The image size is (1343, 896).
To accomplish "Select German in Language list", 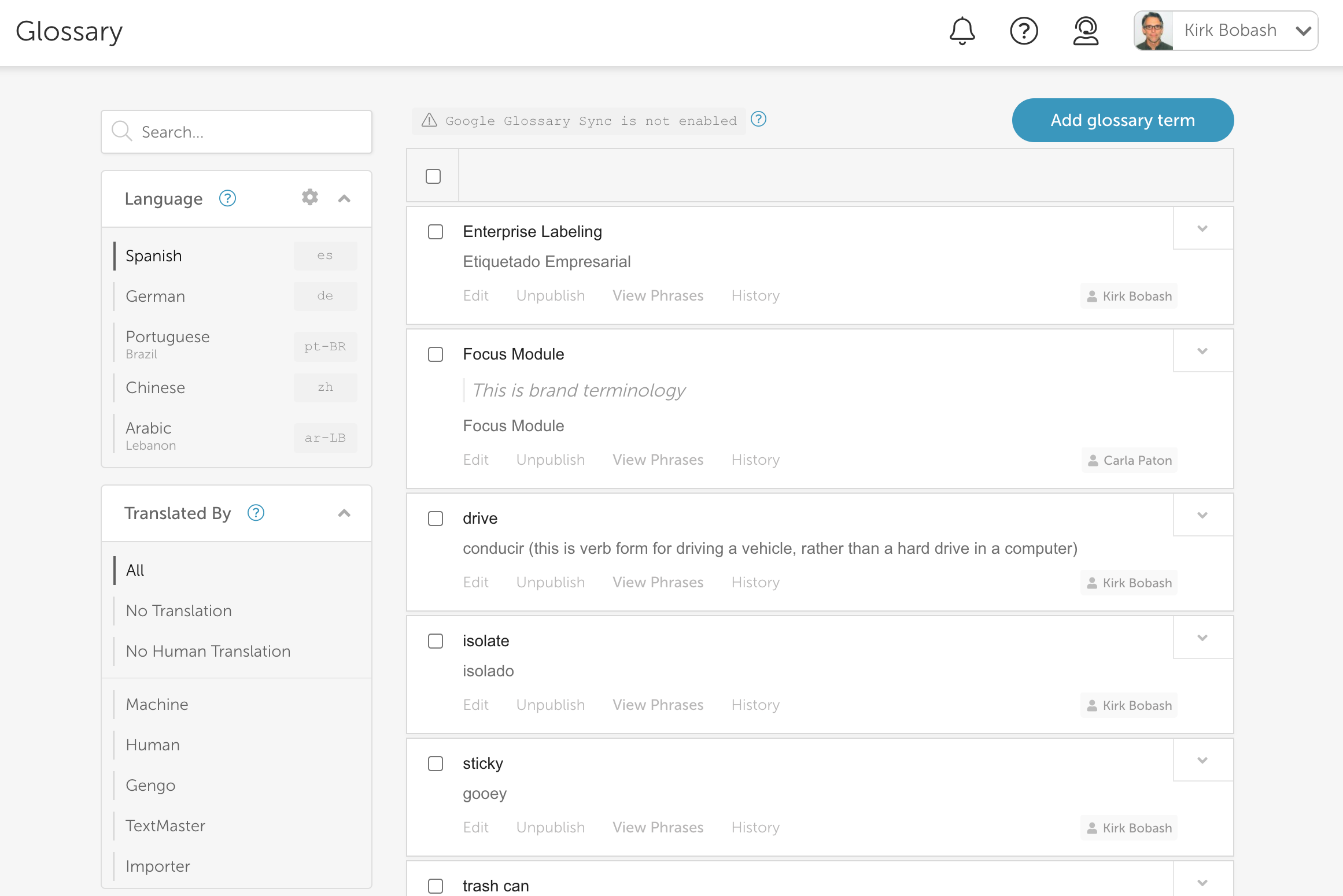I will pos(156,296).
